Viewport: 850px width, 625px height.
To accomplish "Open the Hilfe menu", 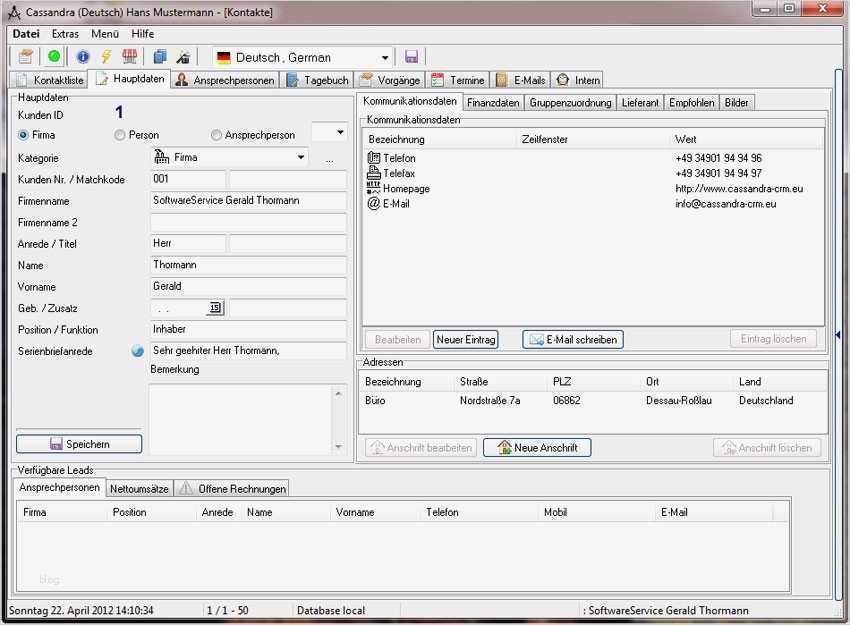I will [x=143, y=34].
